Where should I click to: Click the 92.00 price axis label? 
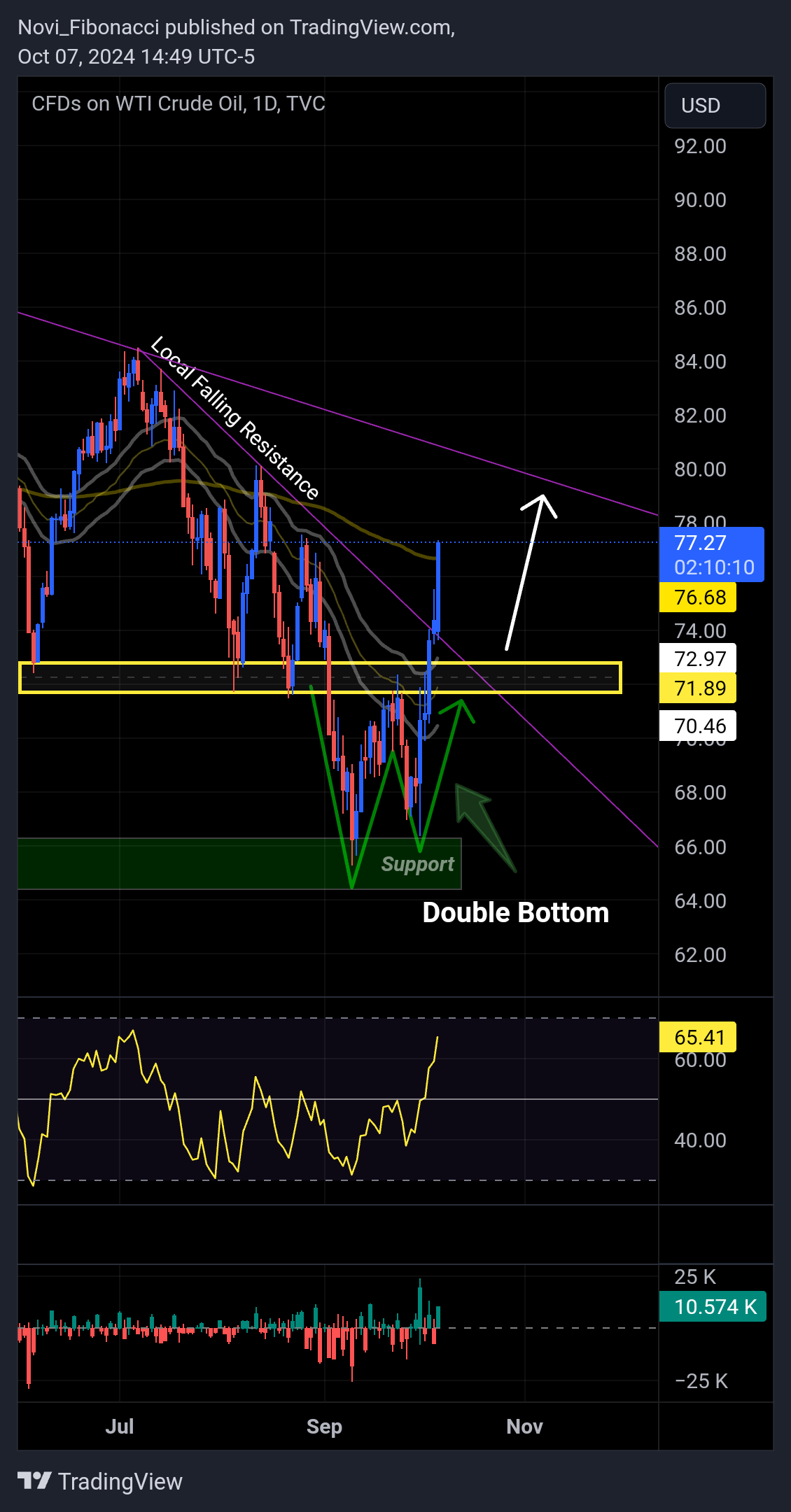(700, 146)
